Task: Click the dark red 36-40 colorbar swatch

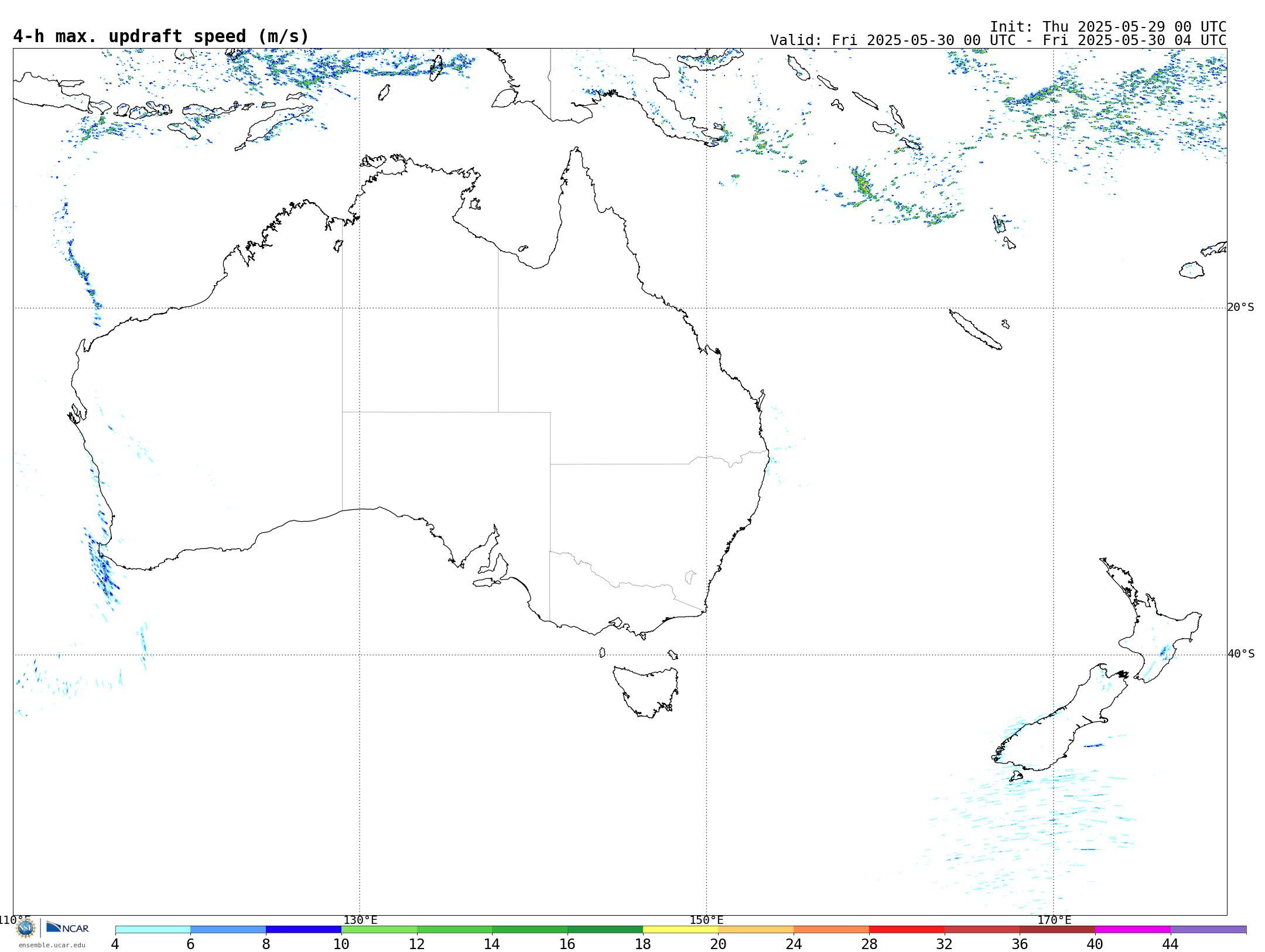Action: (1058, 930)
